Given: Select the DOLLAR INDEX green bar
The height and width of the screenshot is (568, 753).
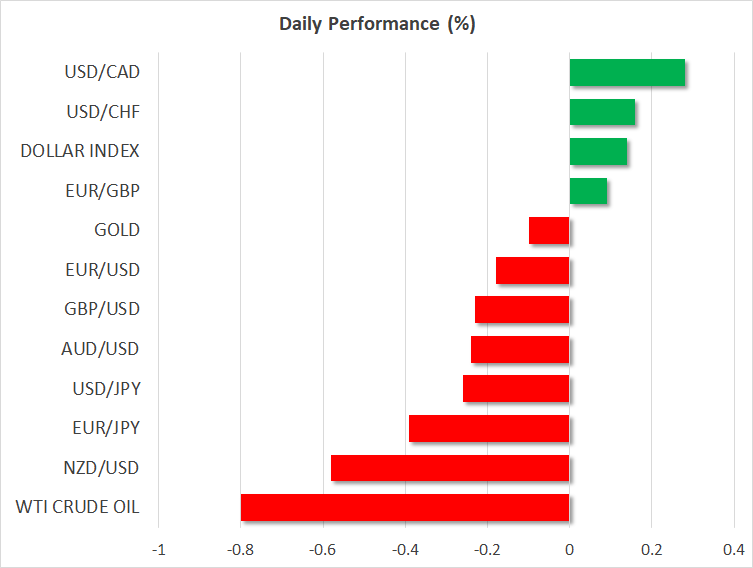Looking at the screenshot, I should pos(598,152).
